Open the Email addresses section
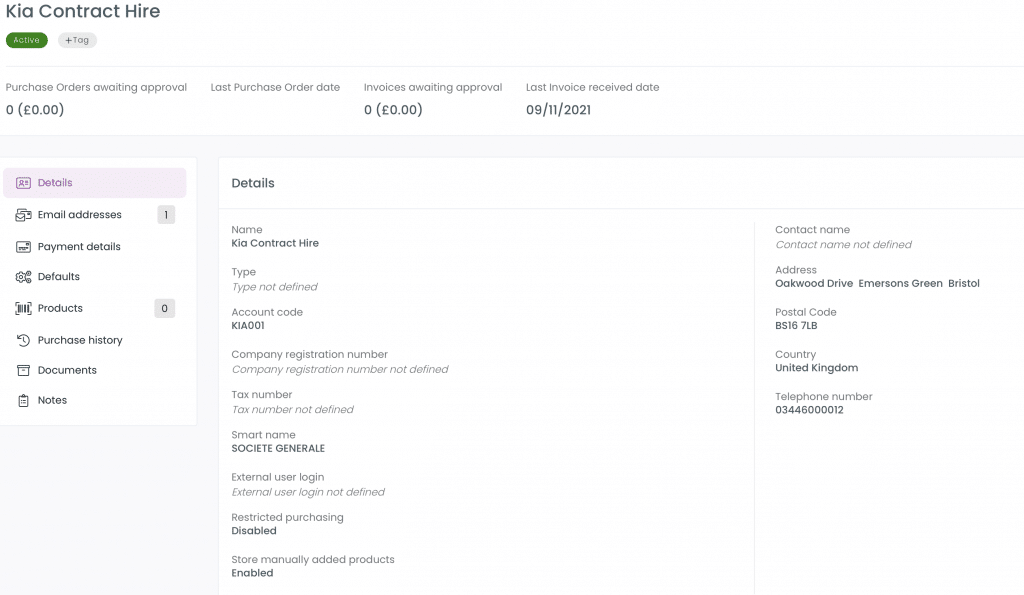Screen dimensions: 1024x595 [x=95, y=215]
